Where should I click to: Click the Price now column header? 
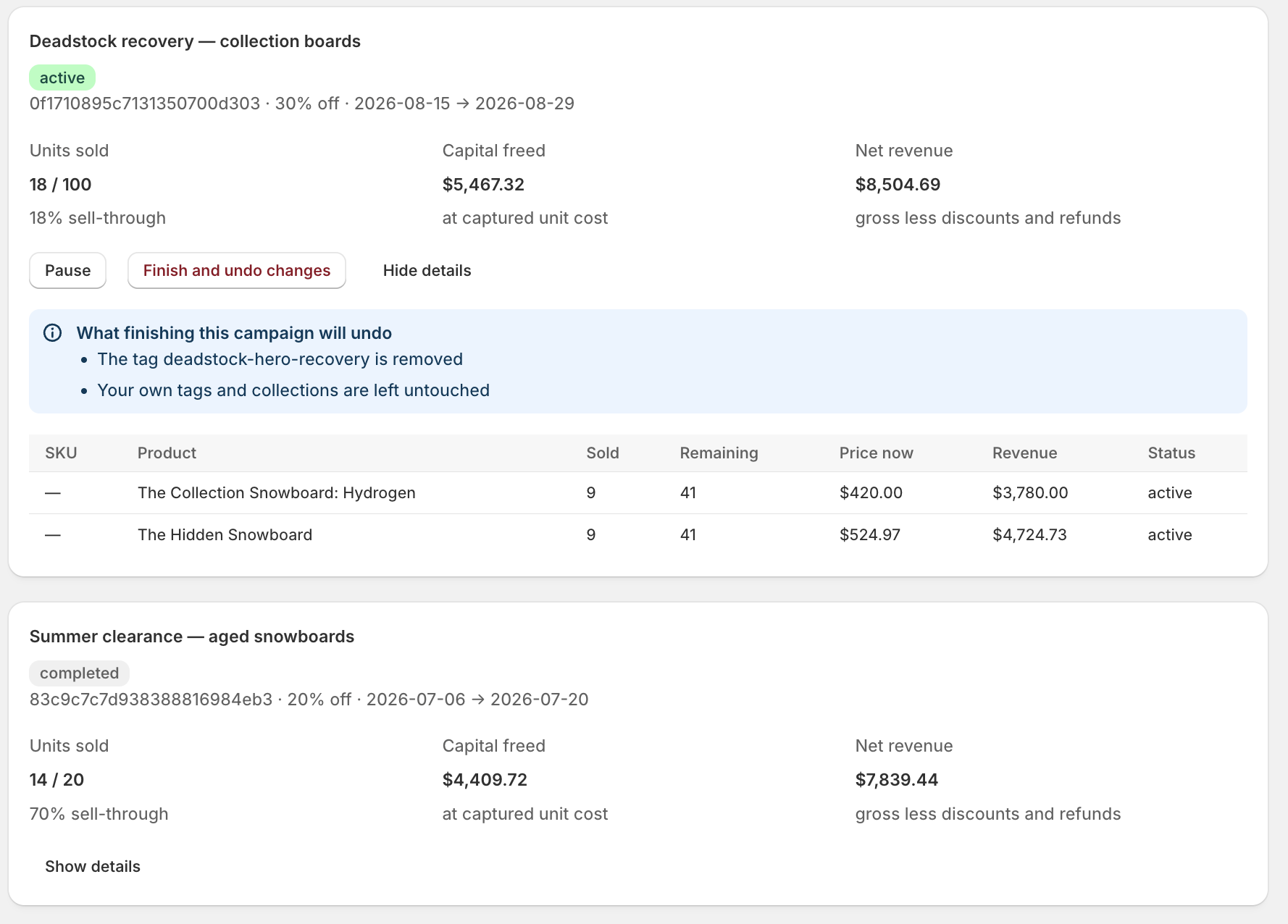tap(877, 453)
